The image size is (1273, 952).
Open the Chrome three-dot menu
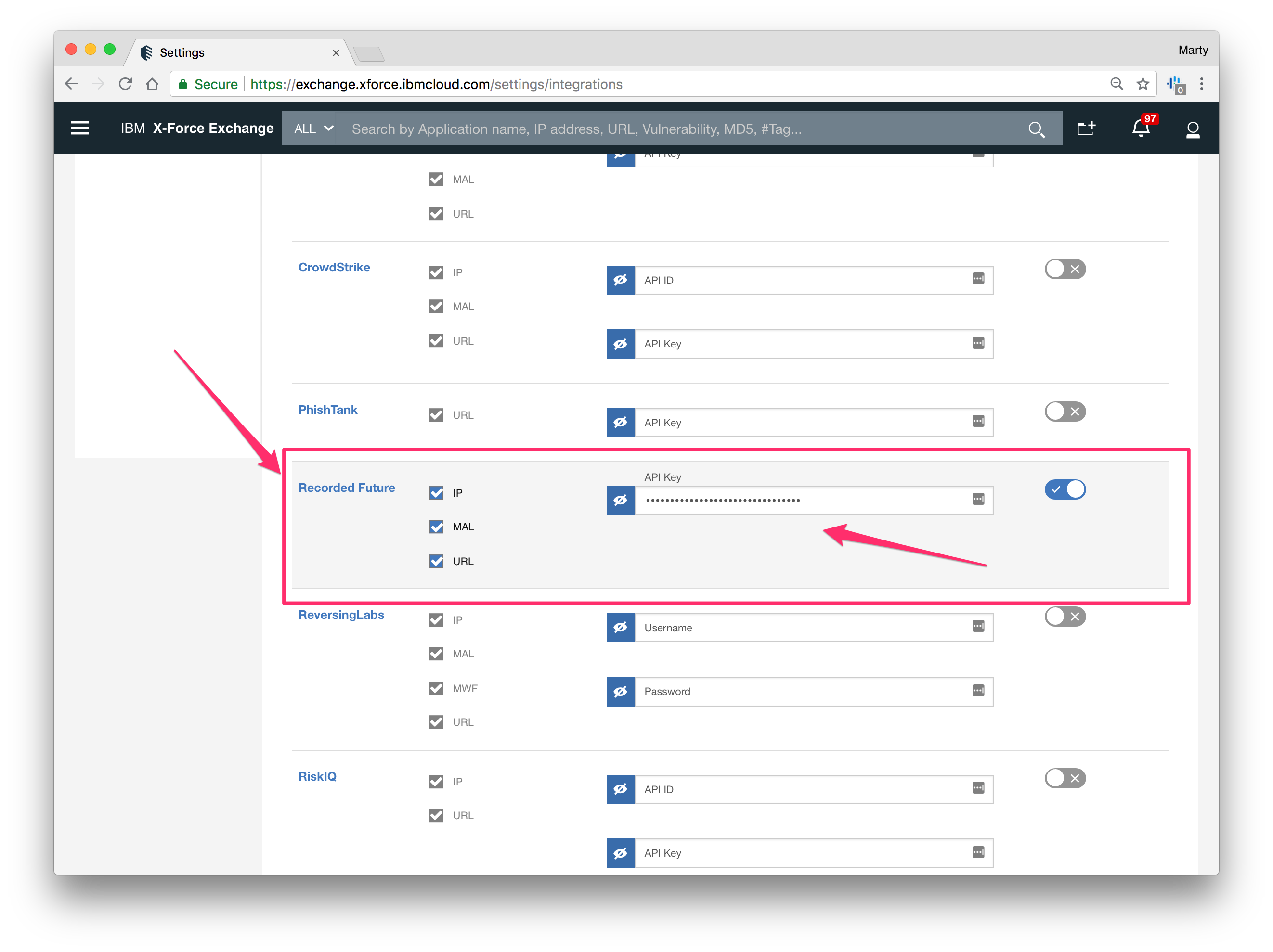point(1202,84)
